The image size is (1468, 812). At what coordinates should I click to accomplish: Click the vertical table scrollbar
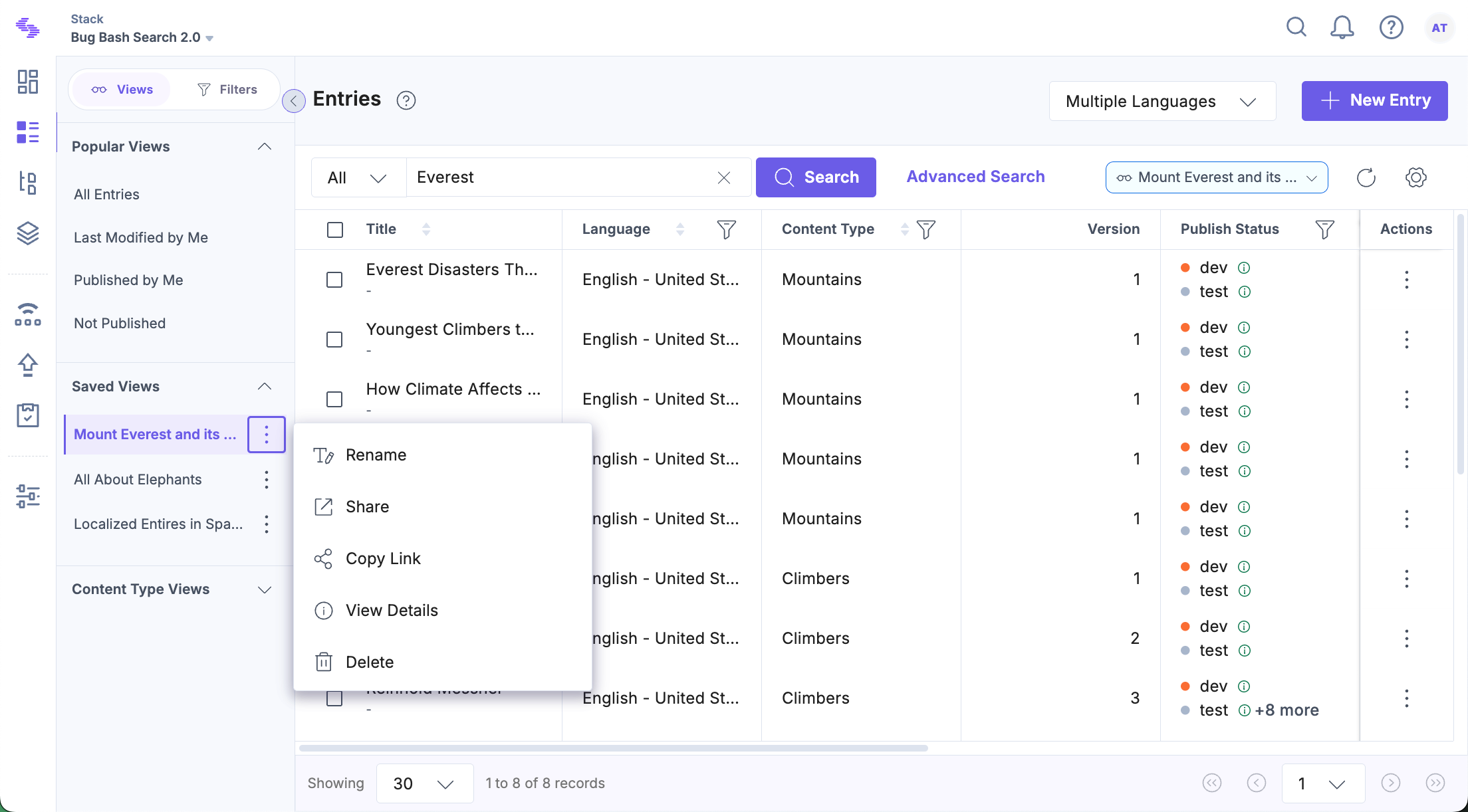1461,344
